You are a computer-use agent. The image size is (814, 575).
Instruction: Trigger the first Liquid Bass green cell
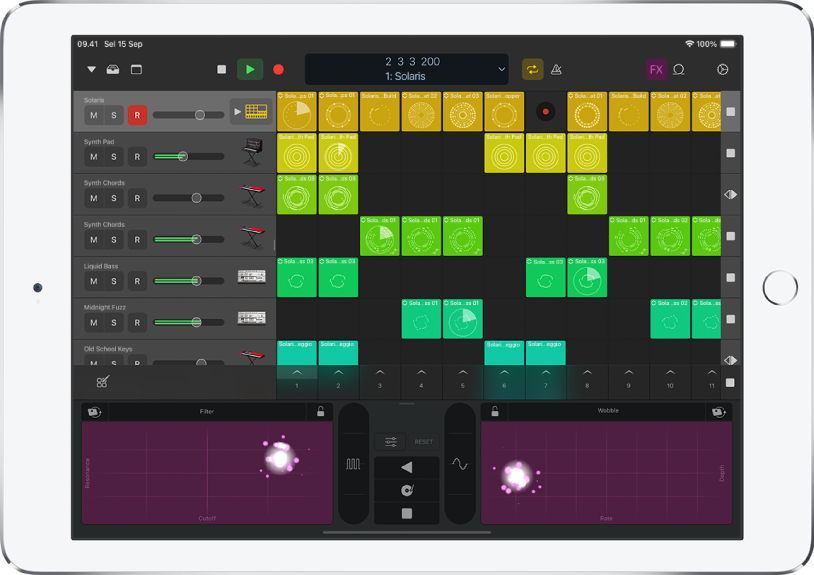point(296,278)
